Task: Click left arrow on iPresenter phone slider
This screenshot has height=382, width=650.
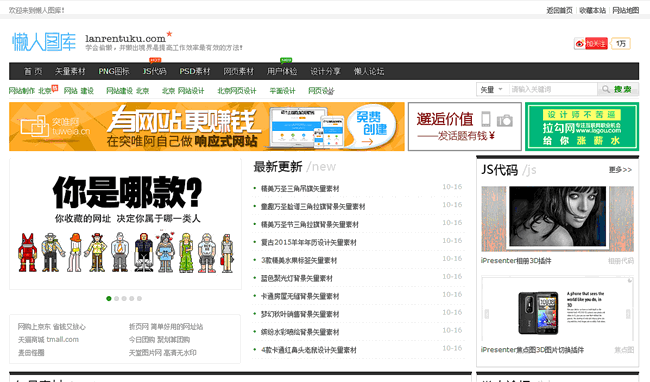Action: tap(487, 314)
